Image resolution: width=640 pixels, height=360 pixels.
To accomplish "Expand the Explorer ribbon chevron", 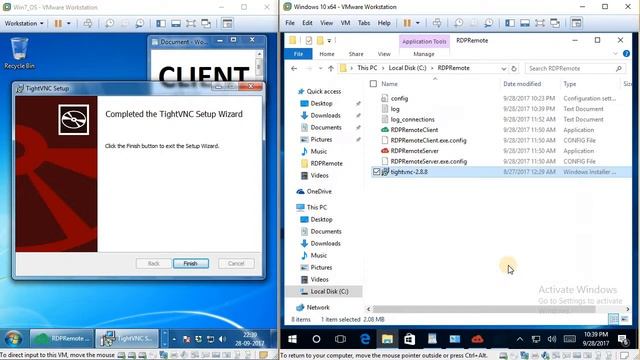I will pos(615,54).
